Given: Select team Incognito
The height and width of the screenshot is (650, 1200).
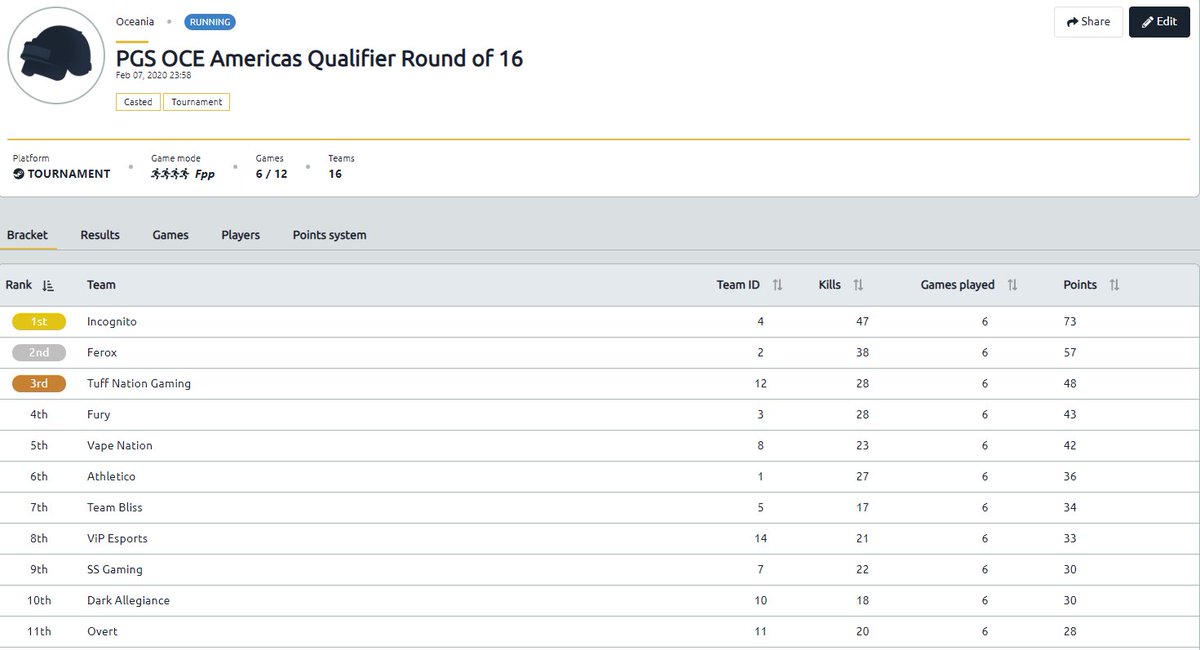Looking at the screenshot, I should pos(112,322).
